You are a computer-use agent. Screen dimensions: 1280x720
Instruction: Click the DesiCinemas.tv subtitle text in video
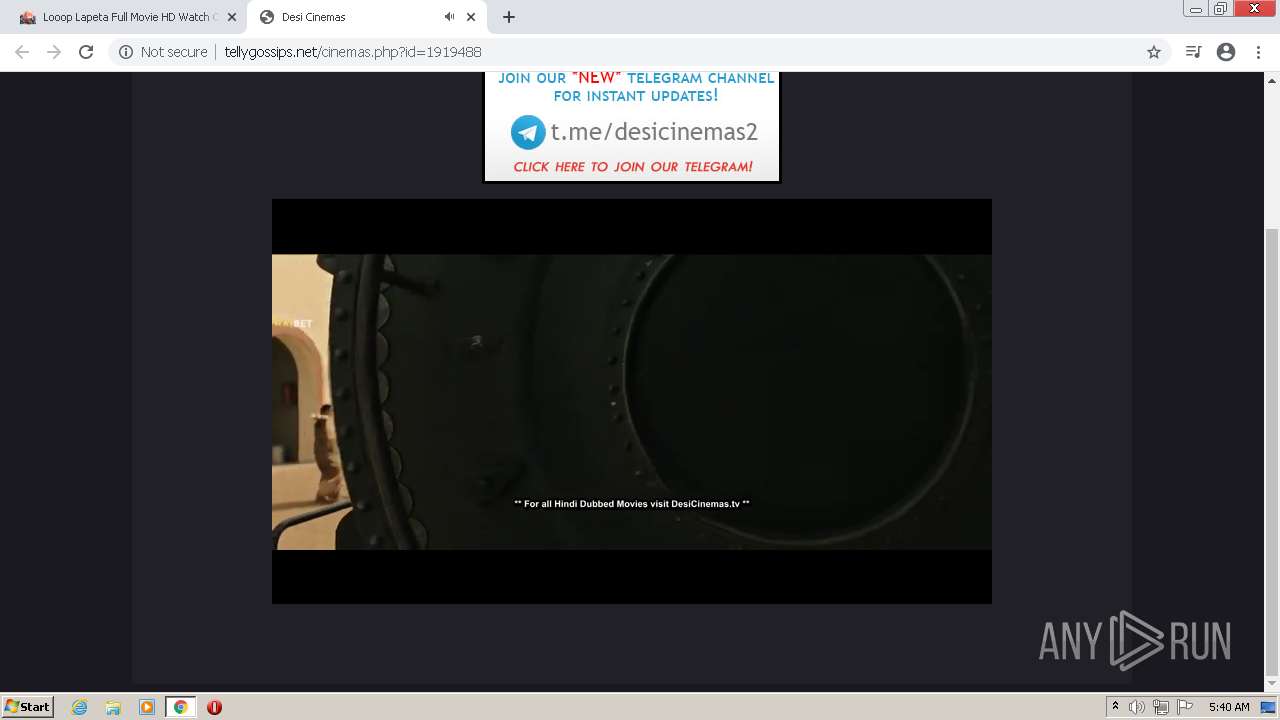[632, 504]
